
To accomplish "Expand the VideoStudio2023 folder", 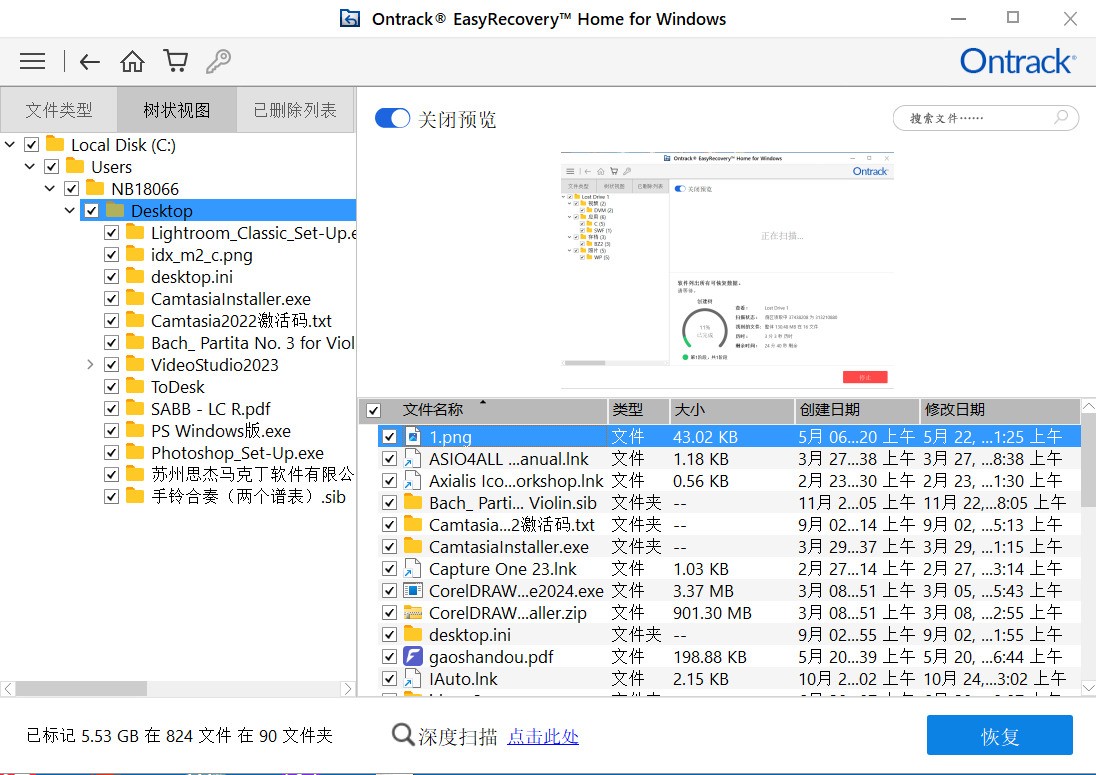I will [89, 364].
